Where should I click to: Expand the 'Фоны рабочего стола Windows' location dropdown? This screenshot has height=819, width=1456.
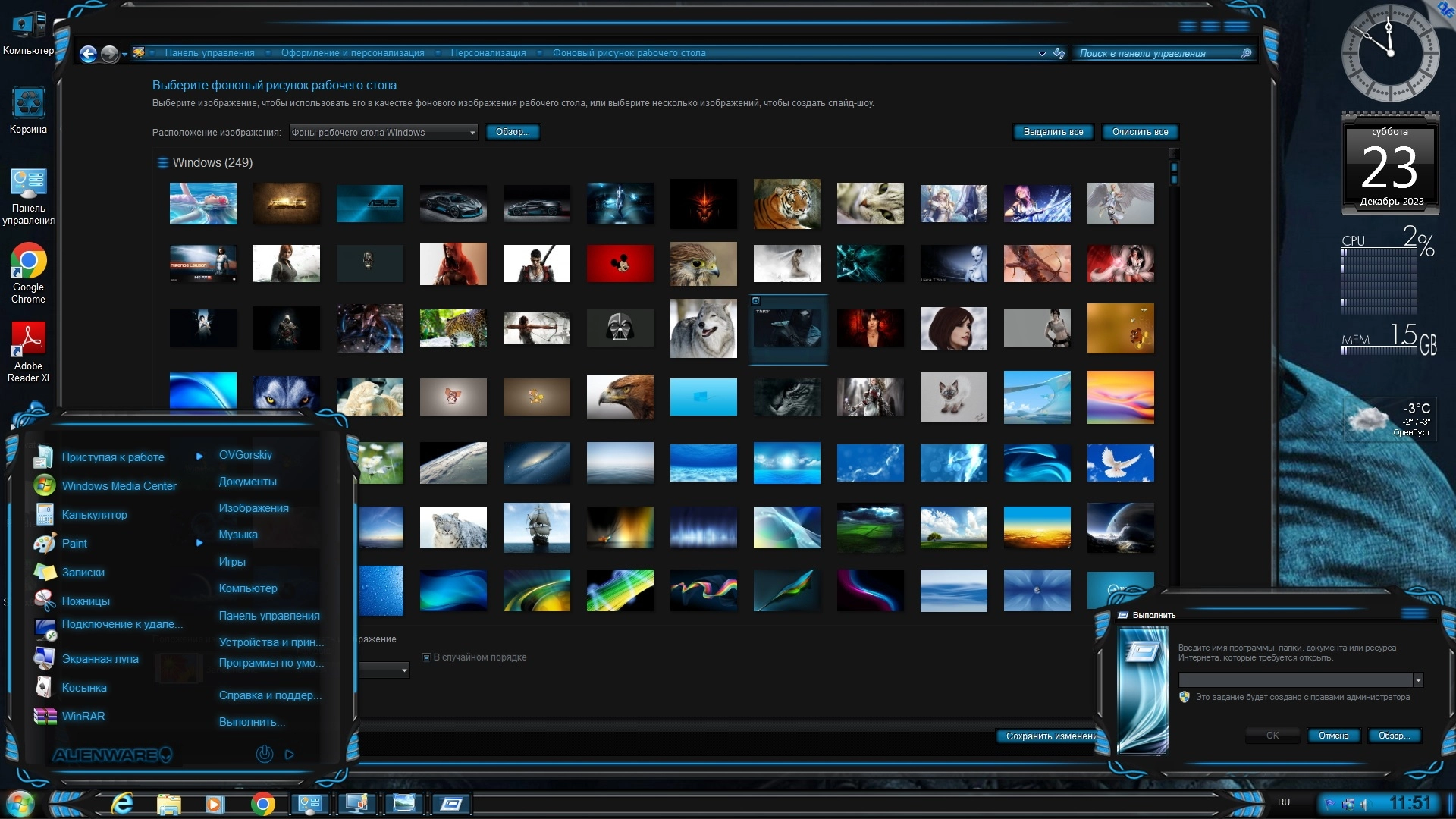point(472,133)
